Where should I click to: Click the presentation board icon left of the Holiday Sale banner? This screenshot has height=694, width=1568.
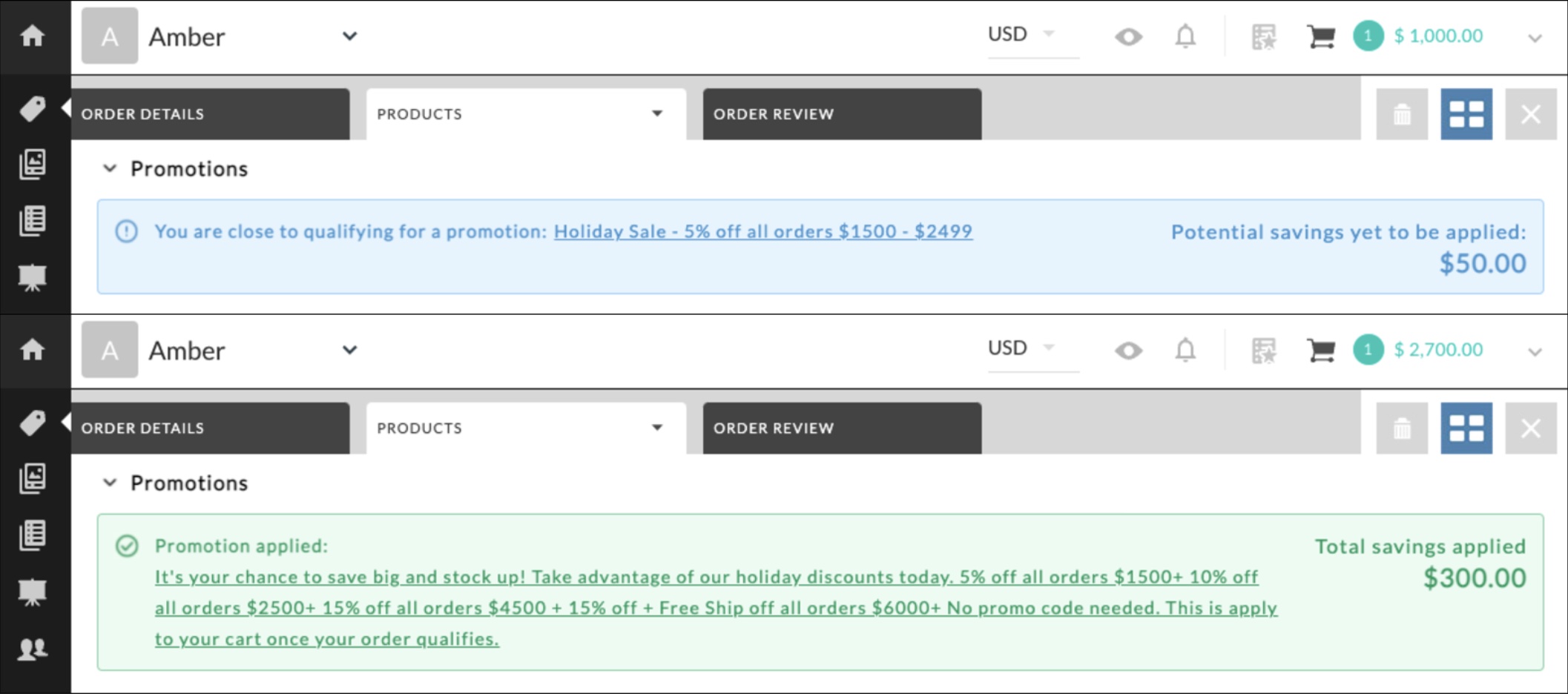[x=33, y=277]
